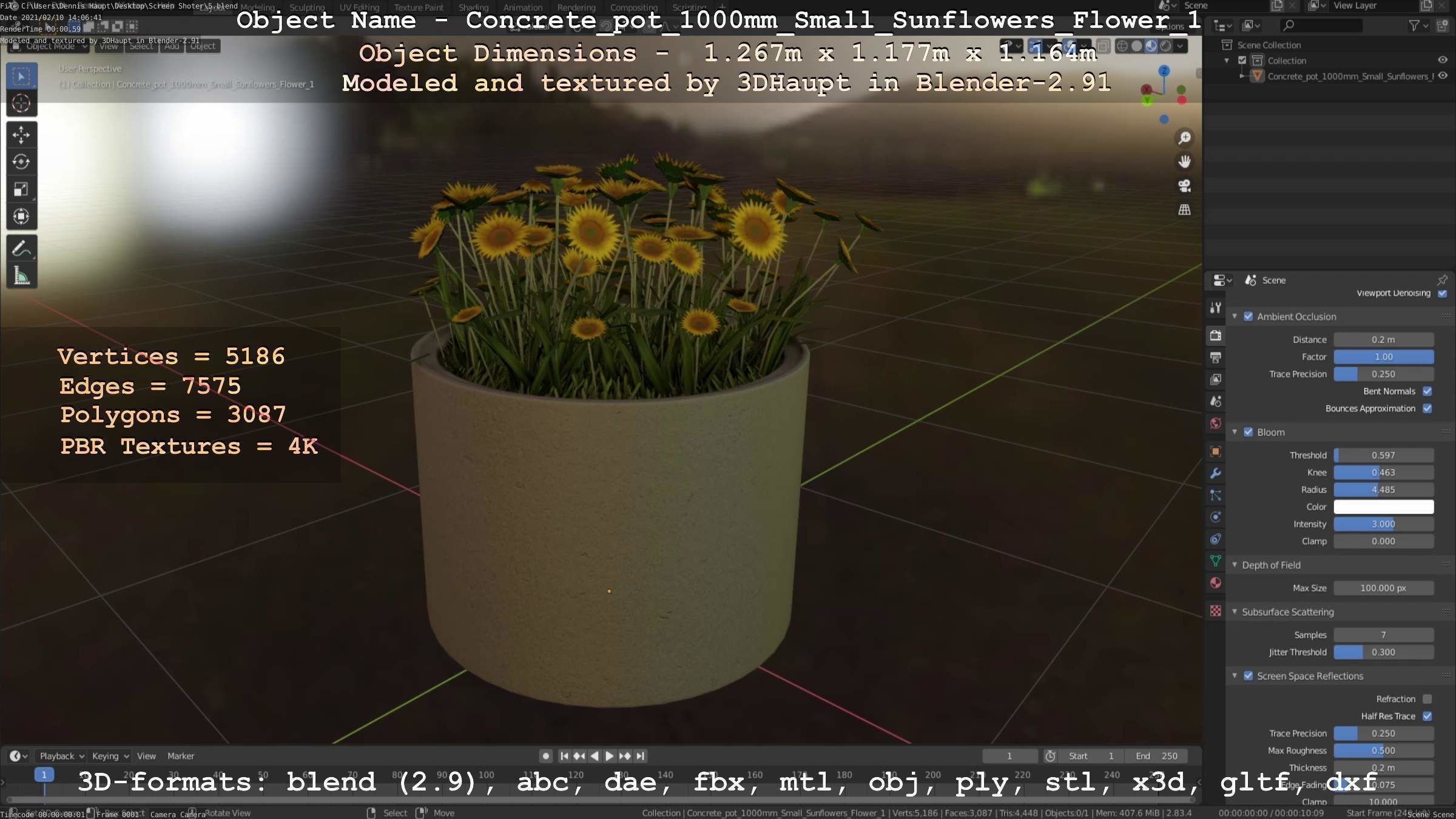The image size is (1456, 819).
Task: Open the Output properties tab
Action: [x=1215, y=357]
